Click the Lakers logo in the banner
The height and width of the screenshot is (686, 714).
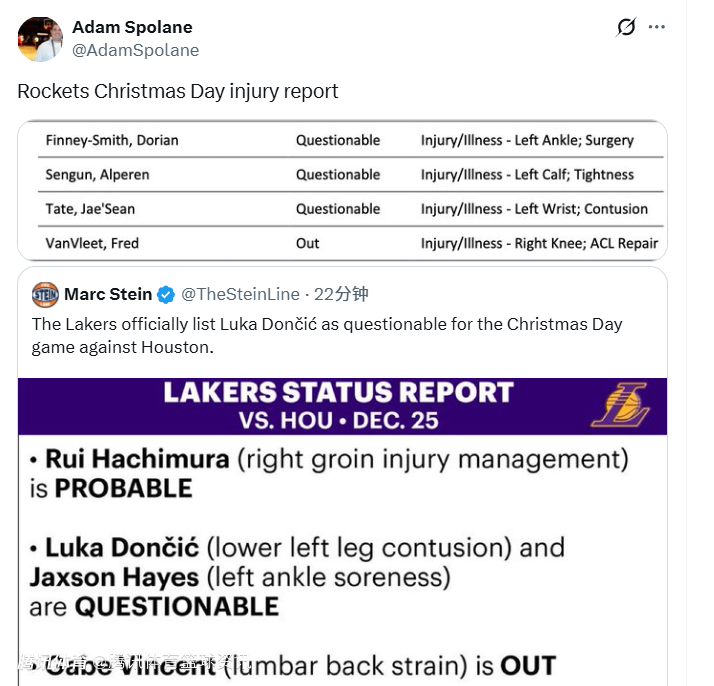pyautogui.click(x=620, y=405)
